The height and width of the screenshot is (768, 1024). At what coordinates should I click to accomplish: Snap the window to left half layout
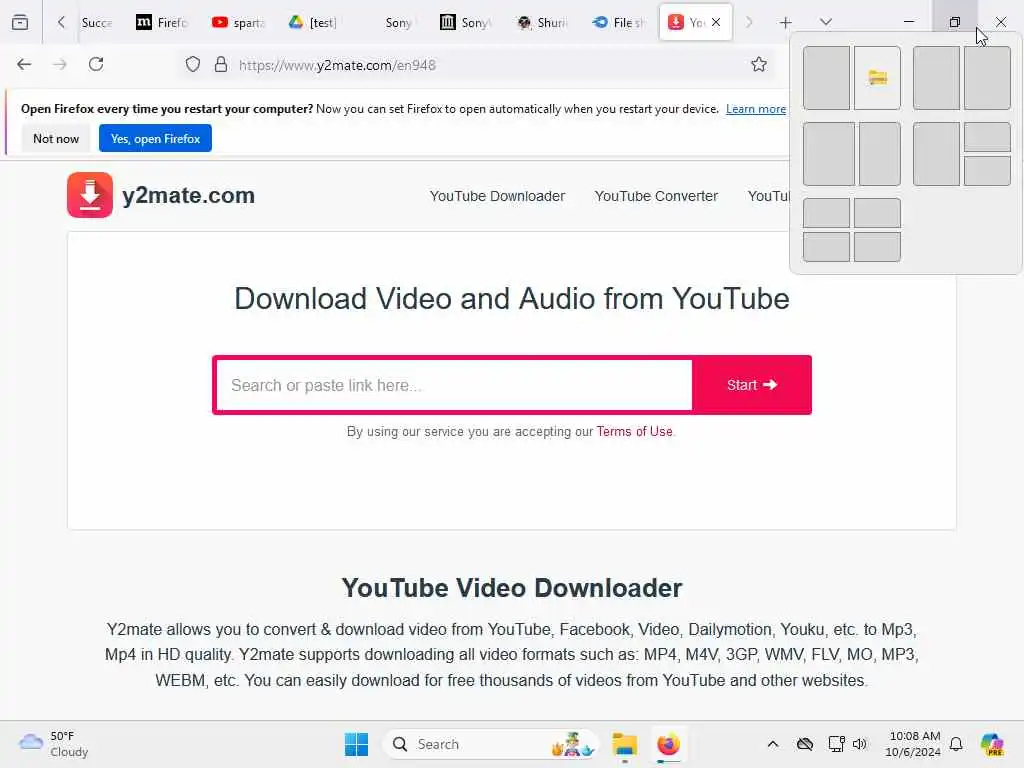click(826, 78)
